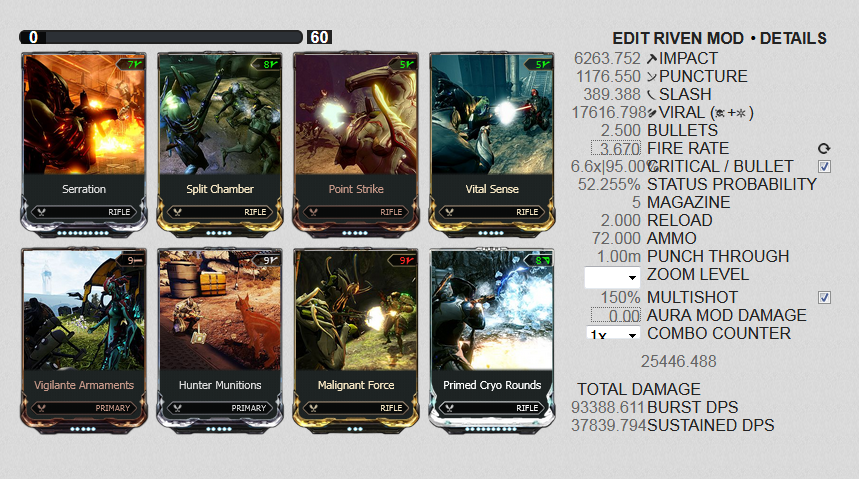Click the fire rate refresh icon
This screenshot has height=479, width=859.
click(x=824, y=149)
